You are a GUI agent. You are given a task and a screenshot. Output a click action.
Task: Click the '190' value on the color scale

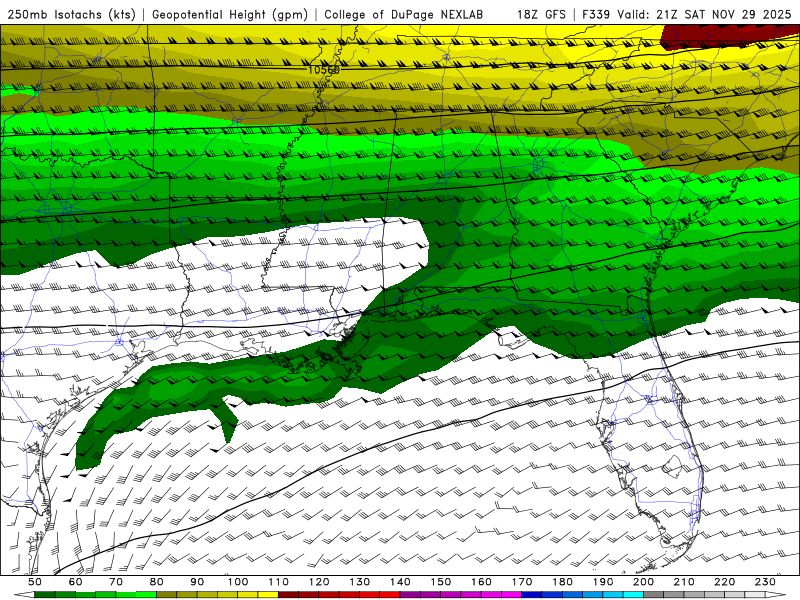click(x=603, y=582)
